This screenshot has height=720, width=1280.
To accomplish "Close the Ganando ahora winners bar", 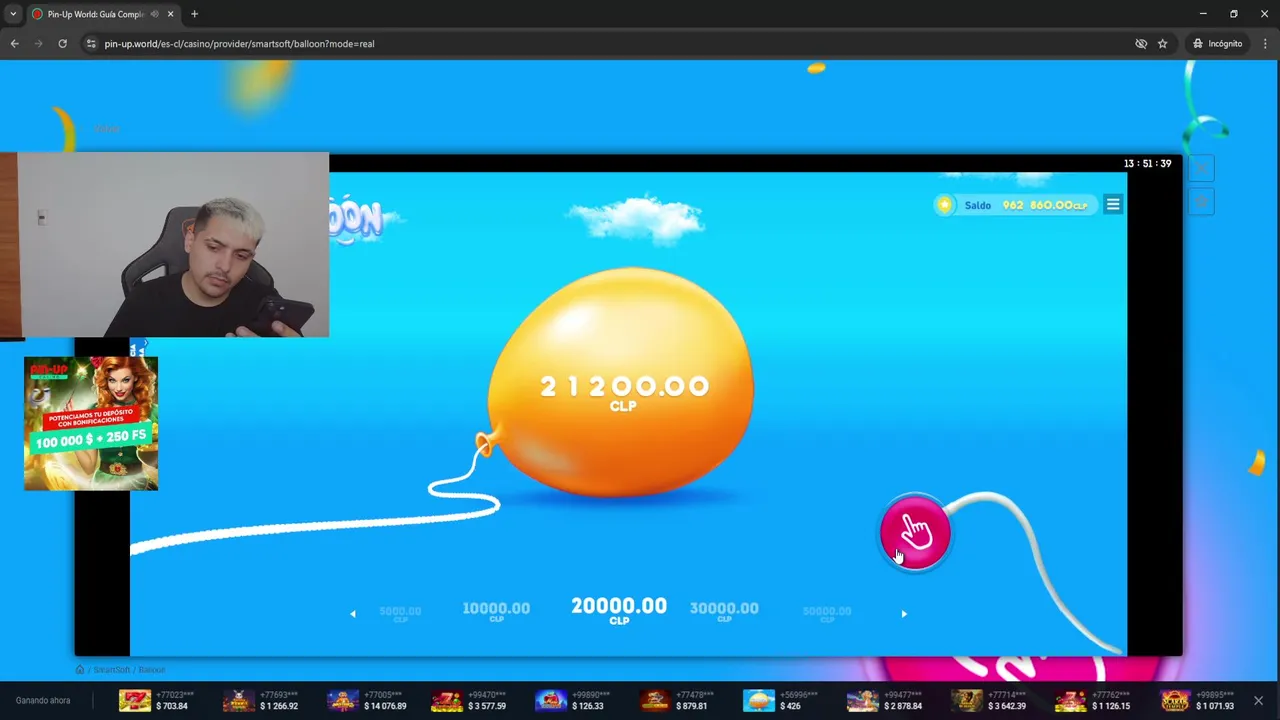I will [x=1258, y=700].
